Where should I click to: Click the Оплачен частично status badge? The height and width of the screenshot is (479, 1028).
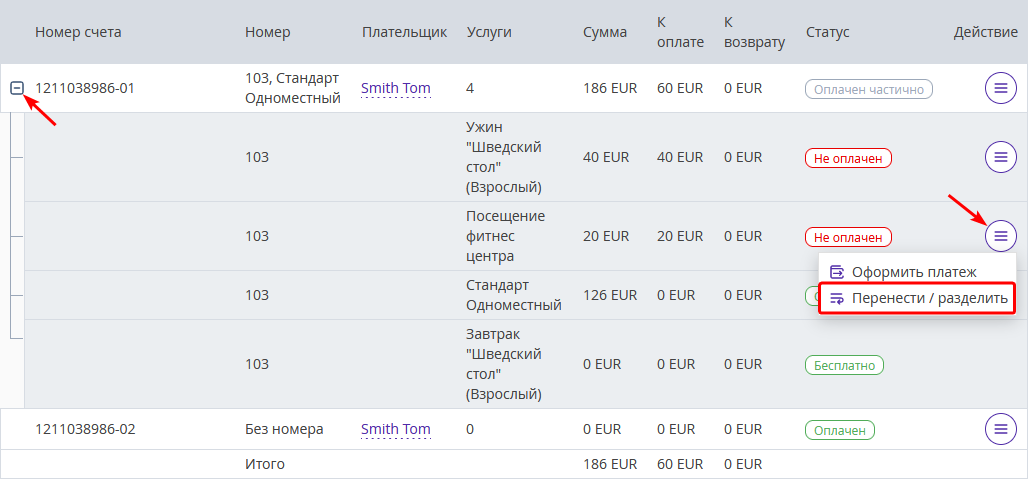869,89
